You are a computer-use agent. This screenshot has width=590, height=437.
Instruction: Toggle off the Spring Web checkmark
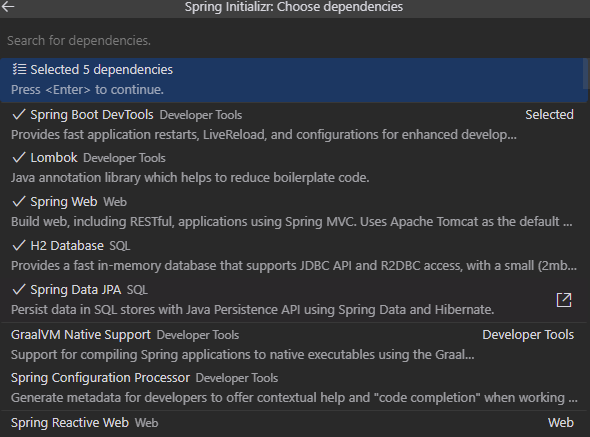(x=19, y=201)
